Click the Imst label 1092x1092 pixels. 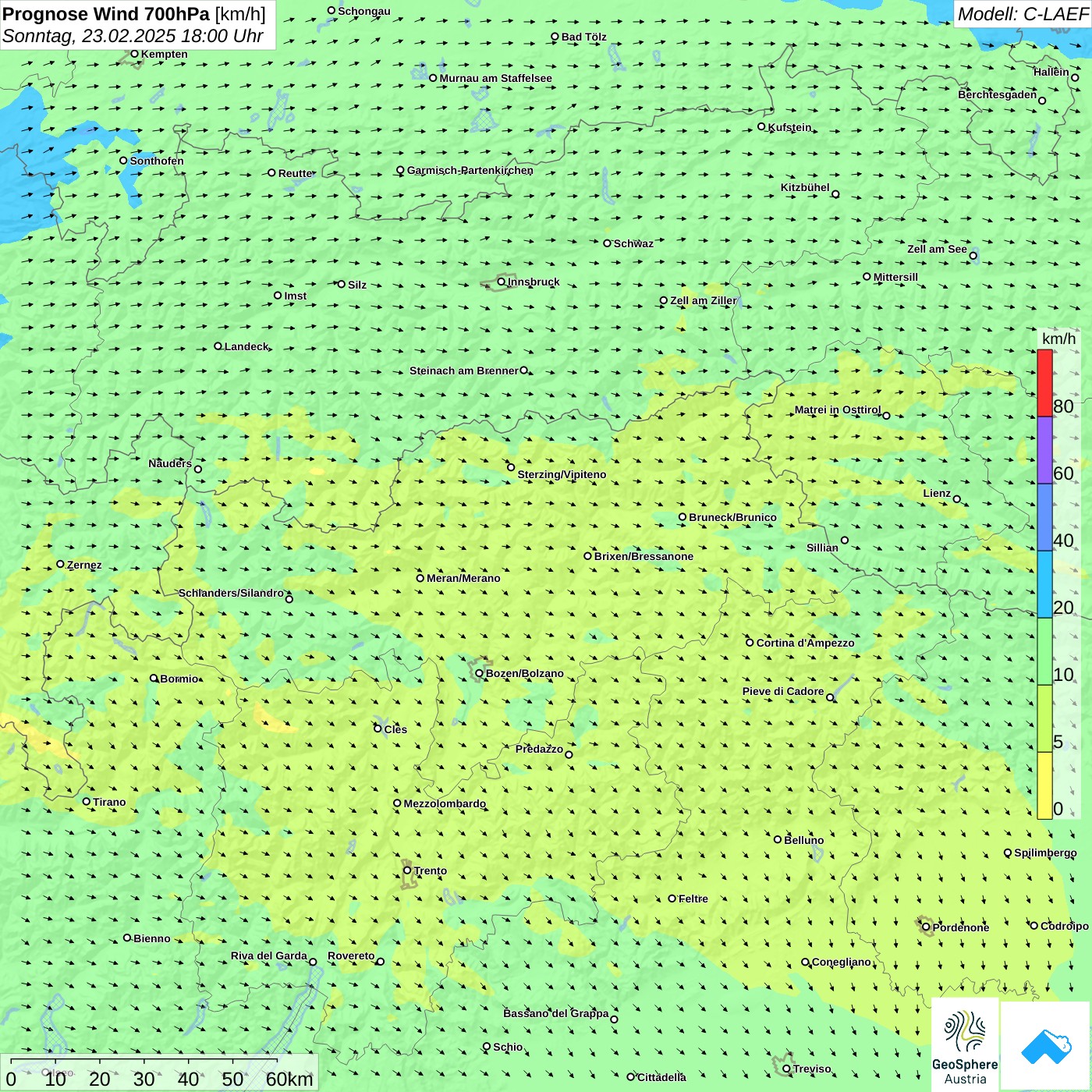coord(296,296)
